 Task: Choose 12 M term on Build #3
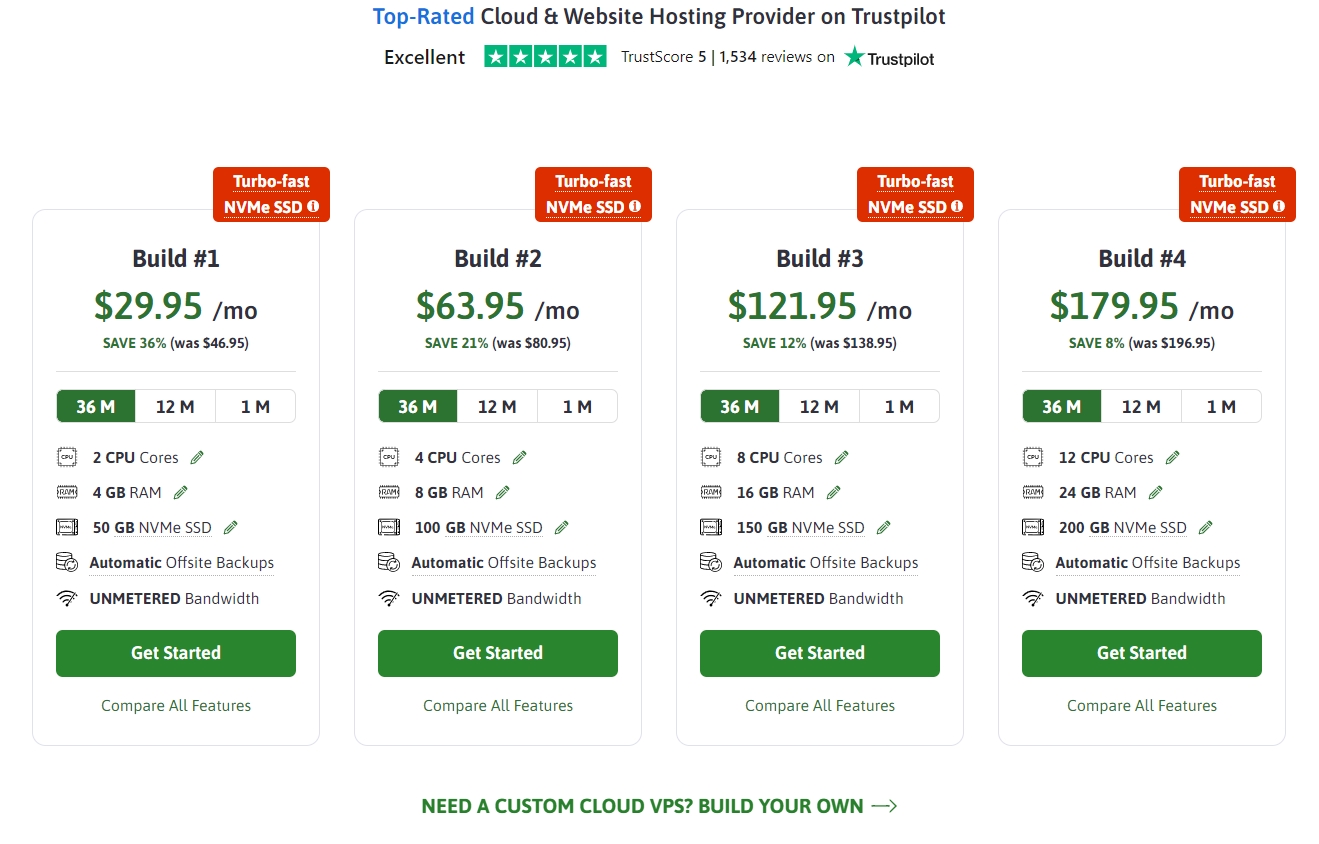click(x=819, y=407)
